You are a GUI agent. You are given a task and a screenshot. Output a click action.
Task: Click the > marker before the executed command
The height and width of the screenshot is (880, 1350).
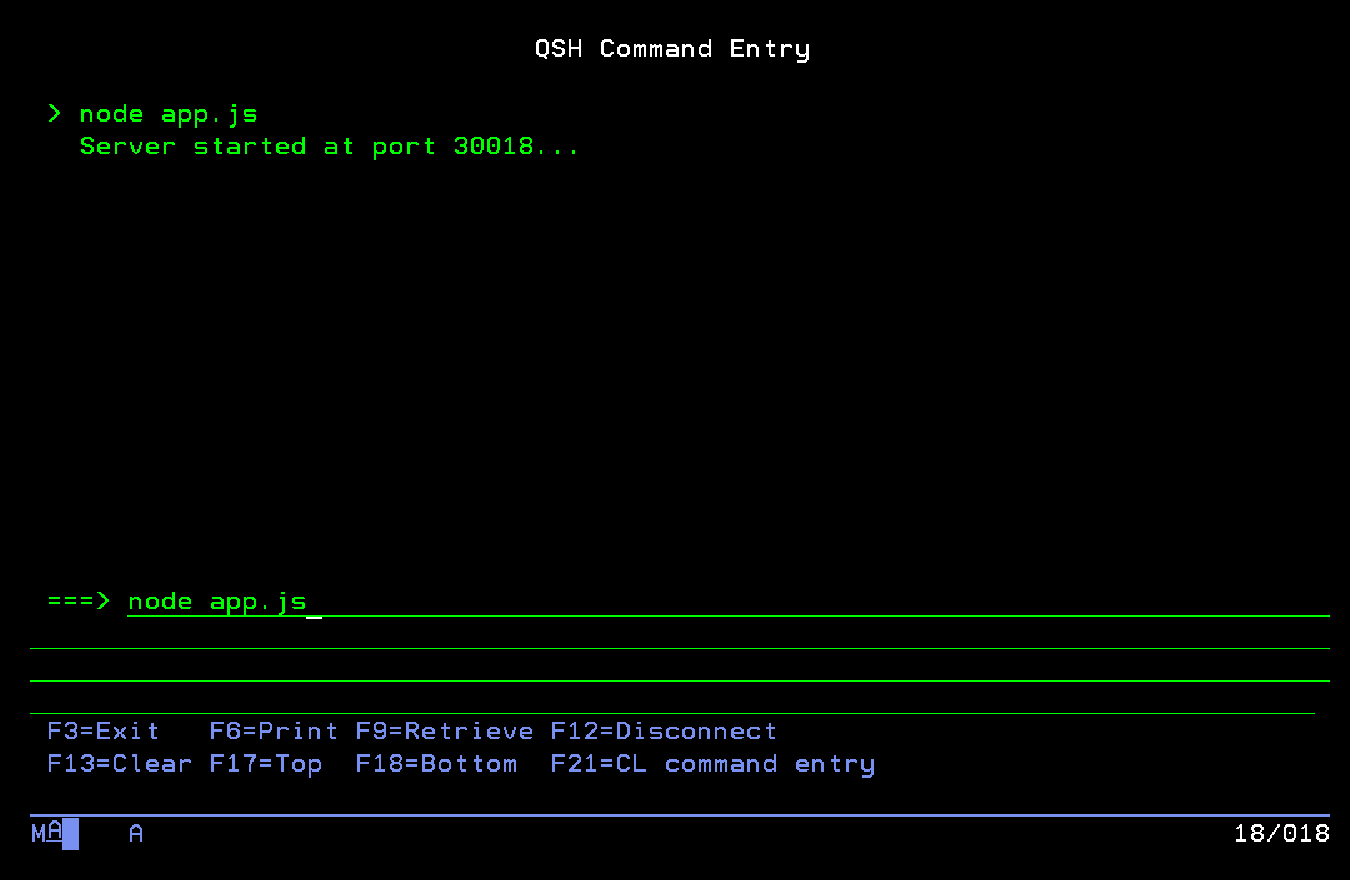click(54, 114)
